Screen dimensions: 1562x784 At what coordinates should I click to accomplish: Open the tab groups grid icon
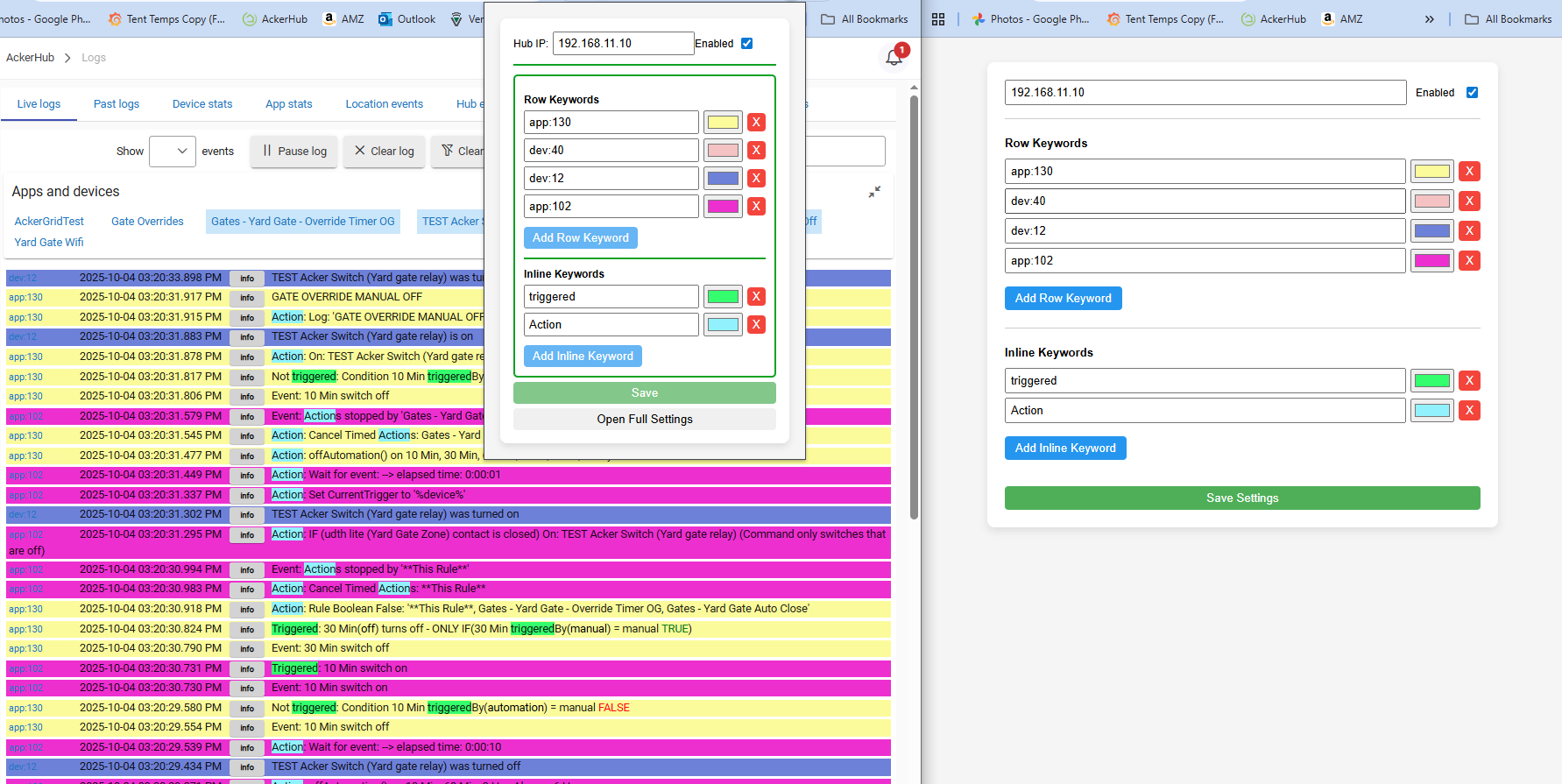938,19
